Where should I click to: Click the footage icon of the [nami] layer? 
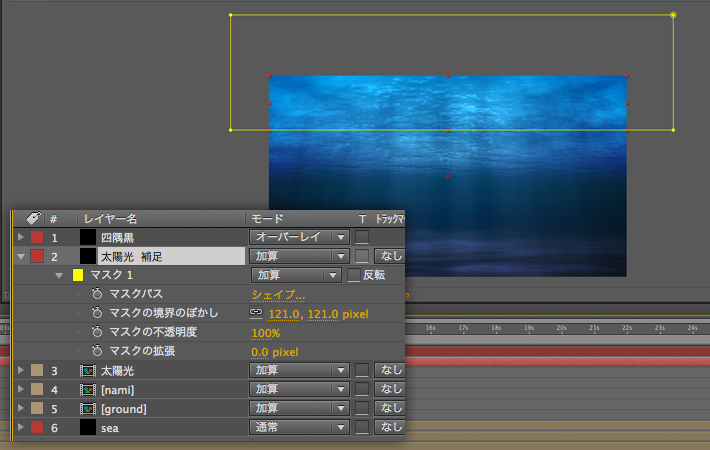pyautogui.click(x=88, y=389)
